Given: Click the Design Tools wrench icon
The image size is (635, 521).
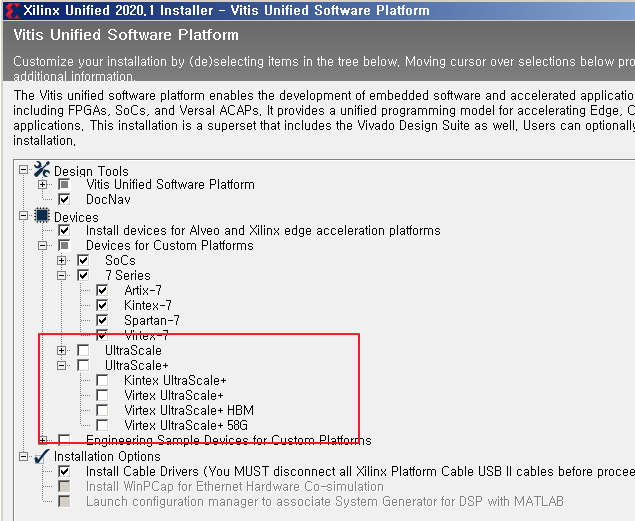Looking at the screenshot, I should tap(42, 170).
